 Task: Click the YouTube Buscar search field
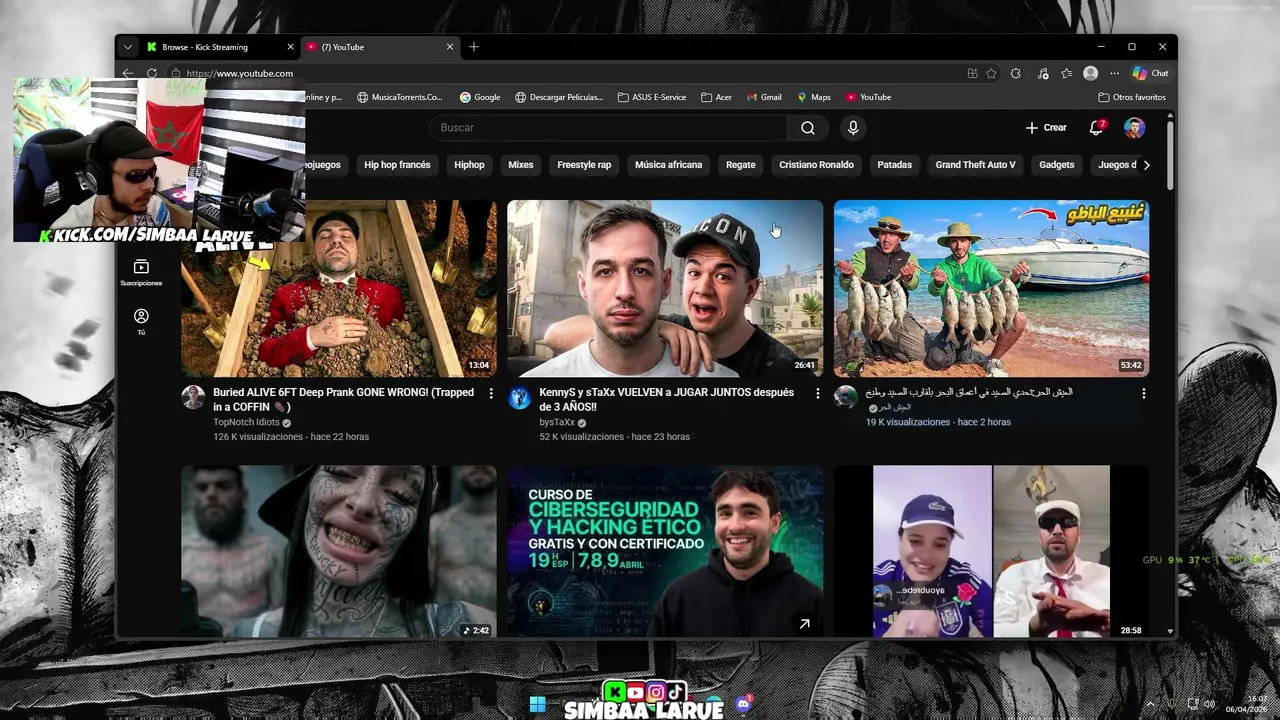(x=609, y=128)
